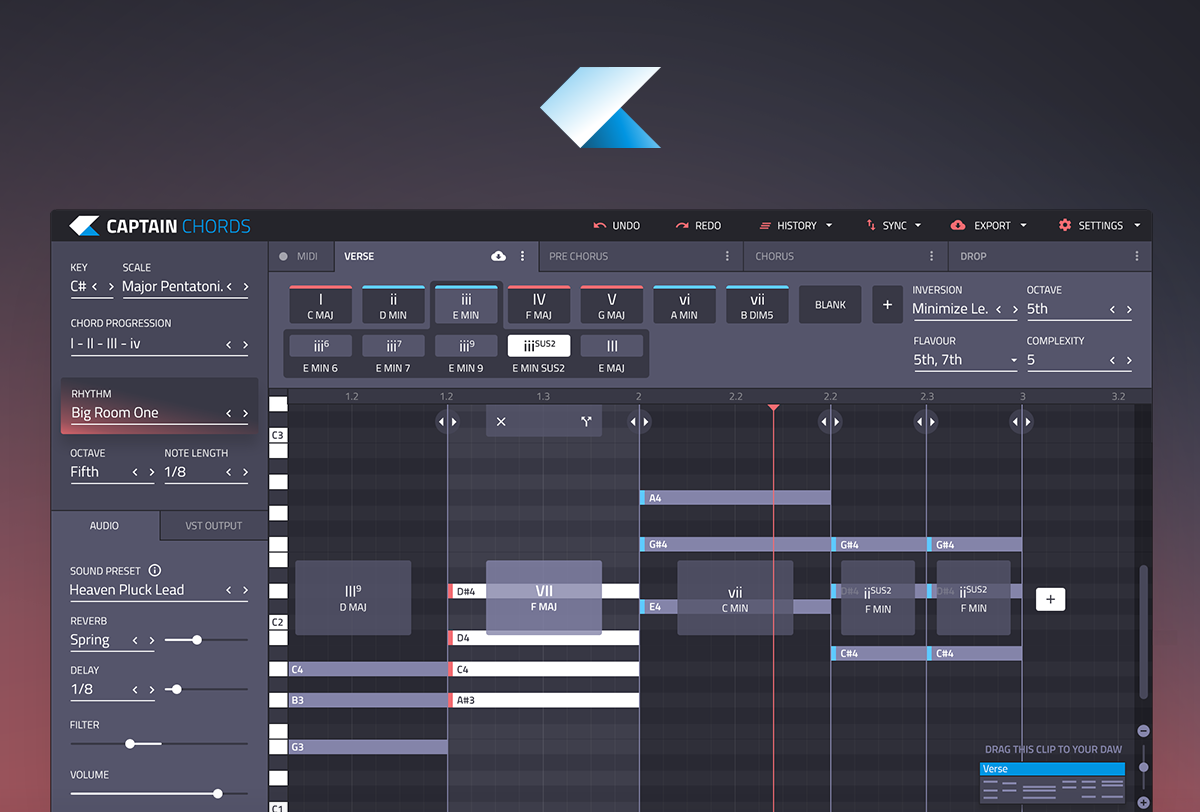
Task: Toggle the MIDI indicator dot
Action: coord(284,257)
